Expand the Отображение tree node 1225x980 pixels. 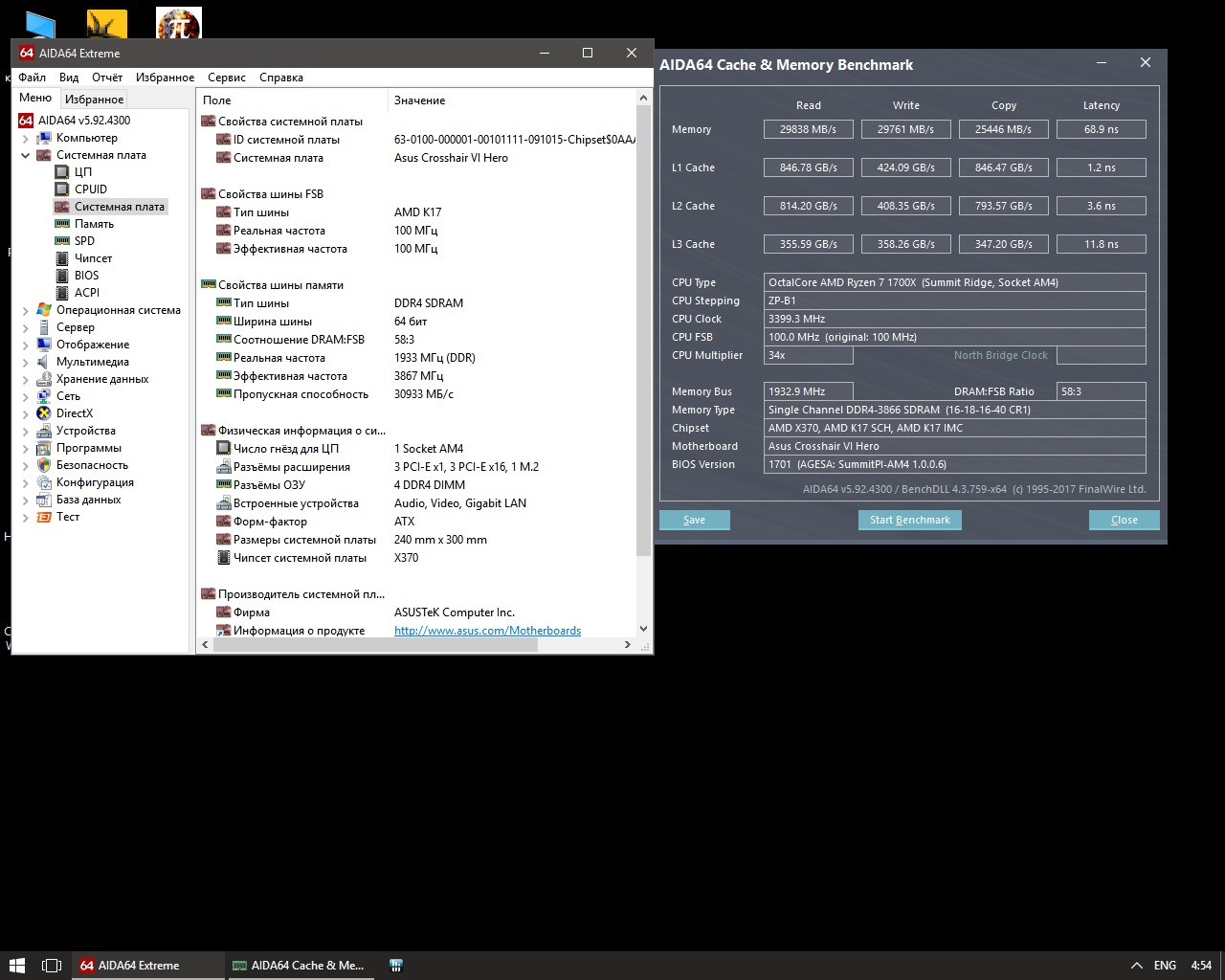(x=25, y=345)
